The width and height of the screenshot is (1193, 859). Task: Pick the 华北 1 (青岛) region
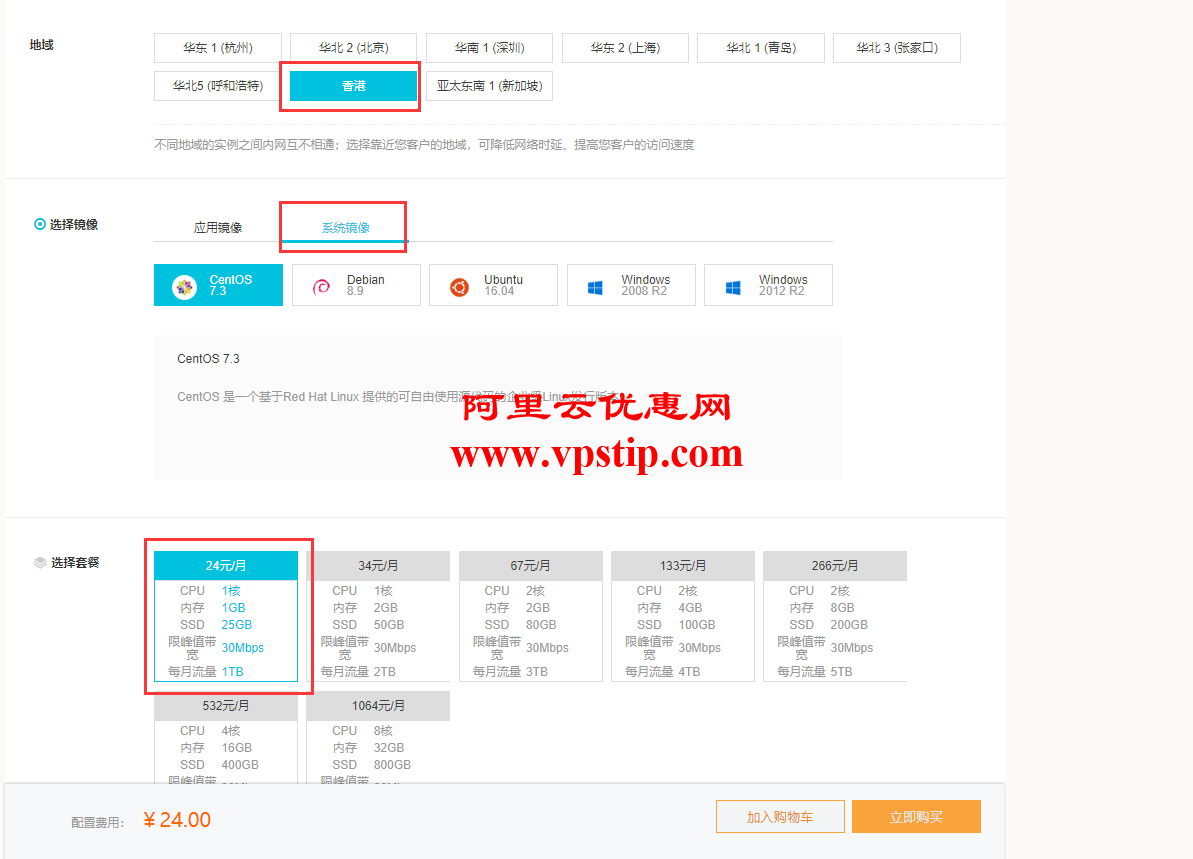[x=761, y=48]
